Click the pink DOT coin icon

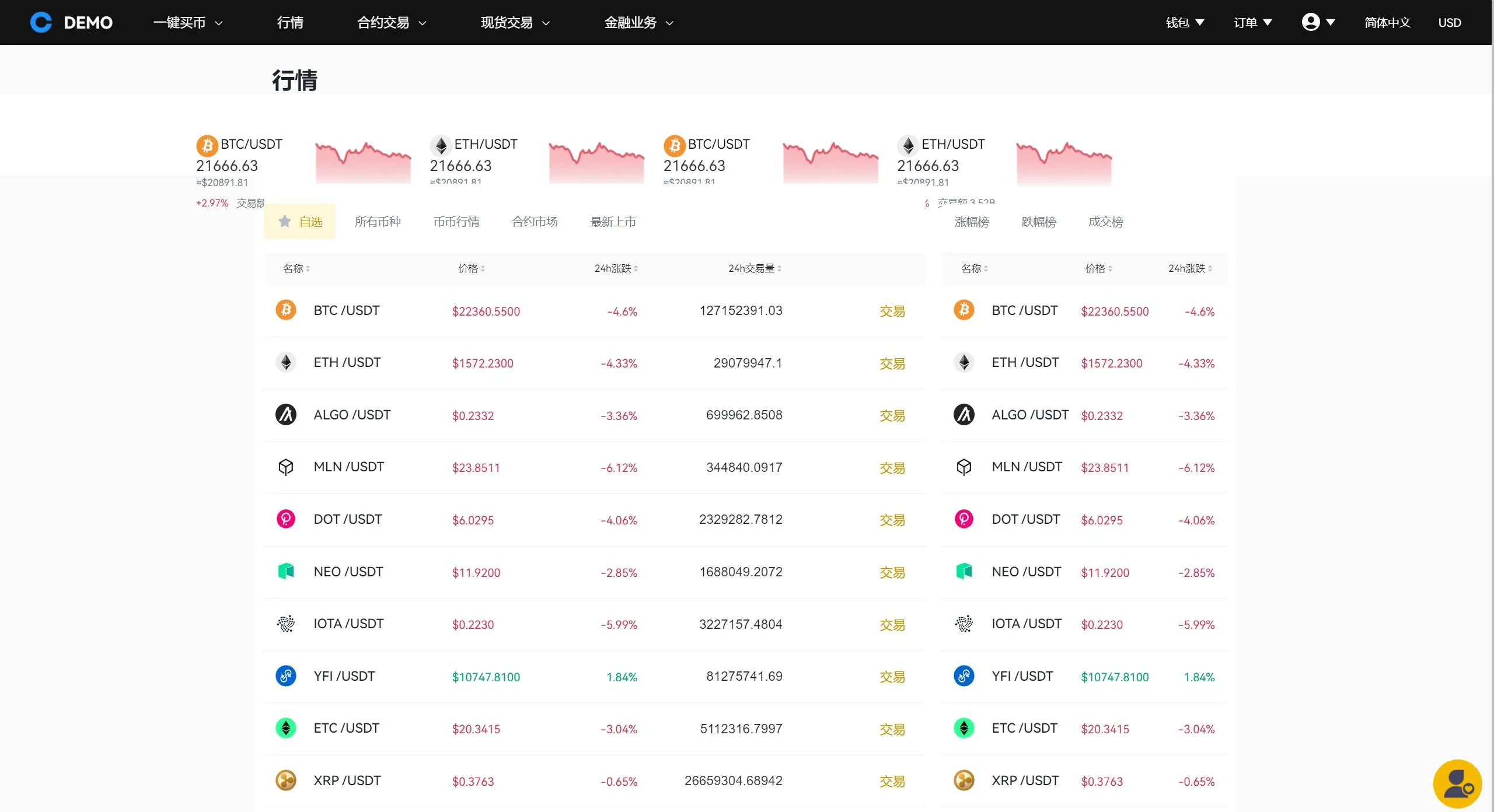pos(285,519)
